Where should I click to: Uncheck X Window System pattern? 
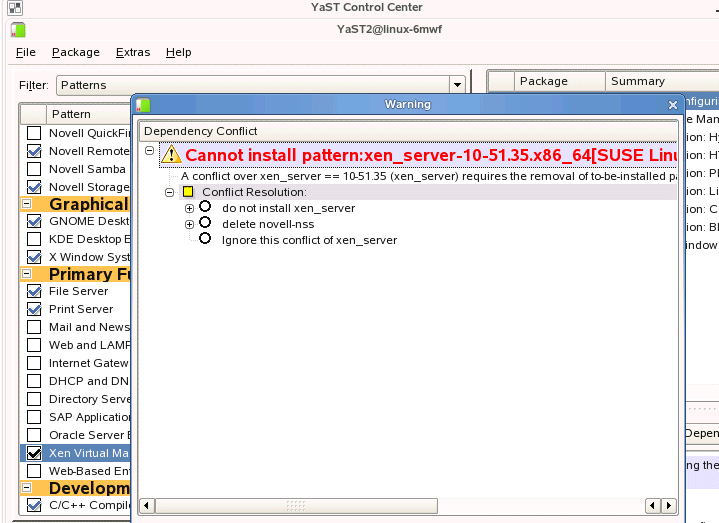tap(34, 257)
